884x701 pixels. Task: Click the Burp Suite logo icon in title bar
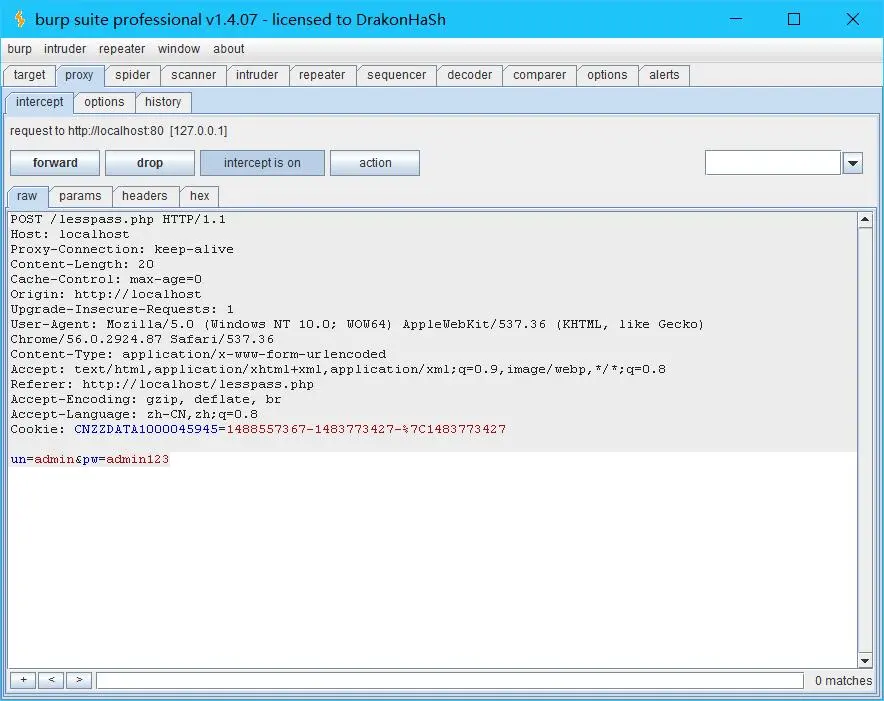pyautogui.click(x=20, y=19)
